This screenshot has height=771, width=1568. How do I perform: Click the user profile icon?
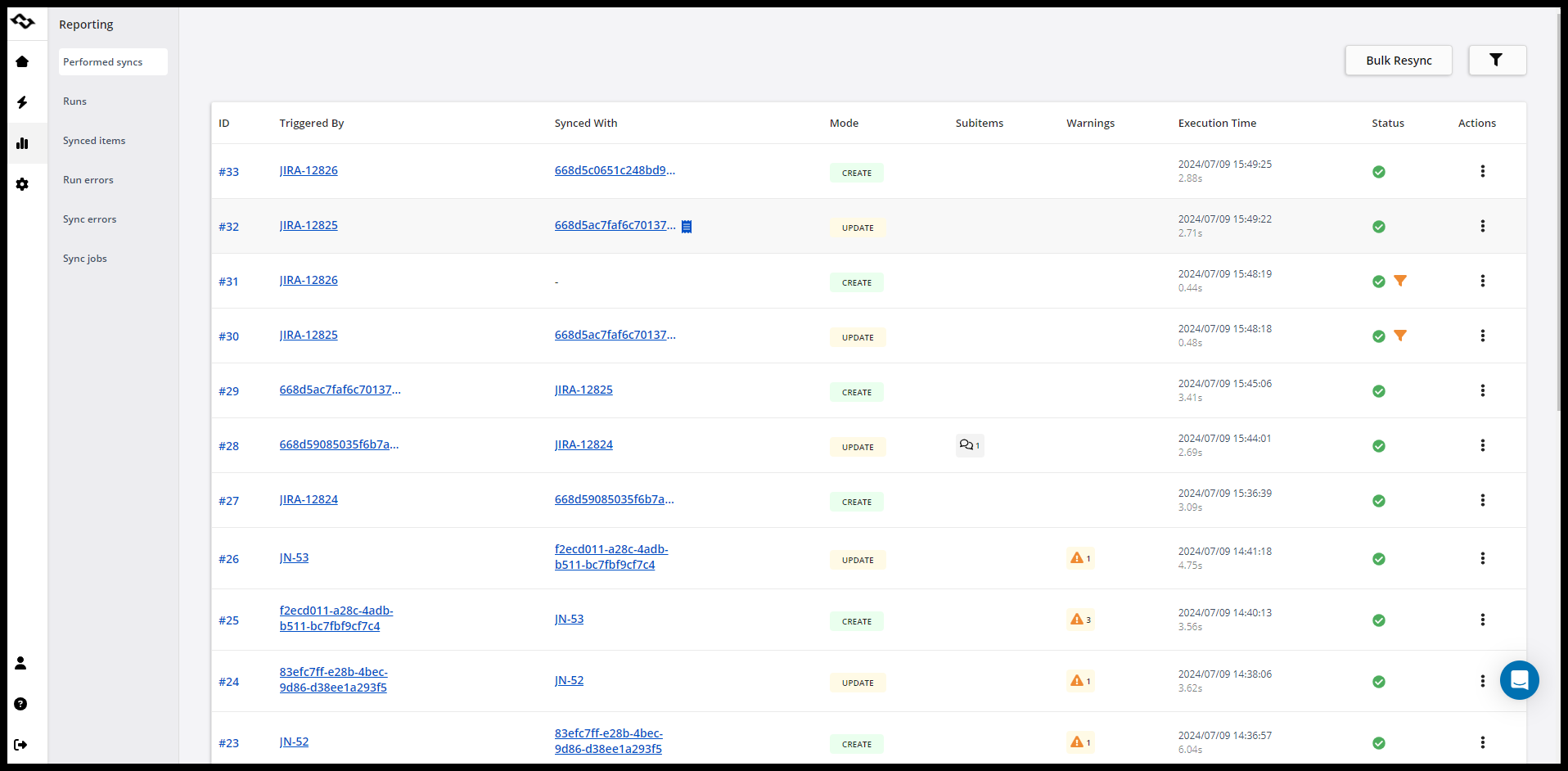click(20, 663)
